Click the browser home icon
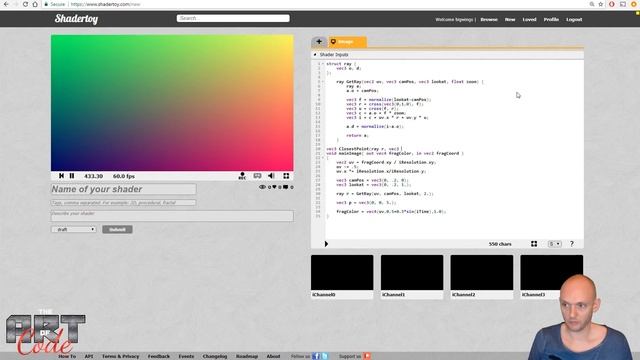Viewport: 640px width, 360px height. tap(35, 4)
